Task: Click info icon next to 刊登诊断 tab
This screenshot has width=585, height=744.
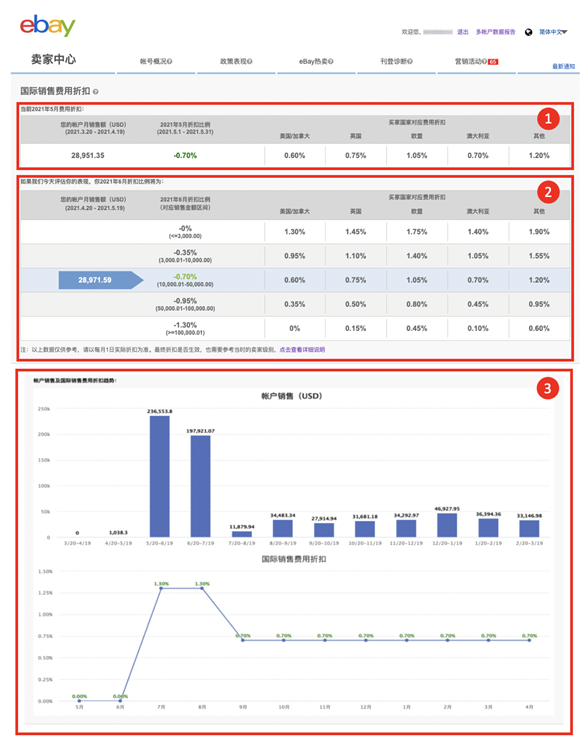Action: 410,62
